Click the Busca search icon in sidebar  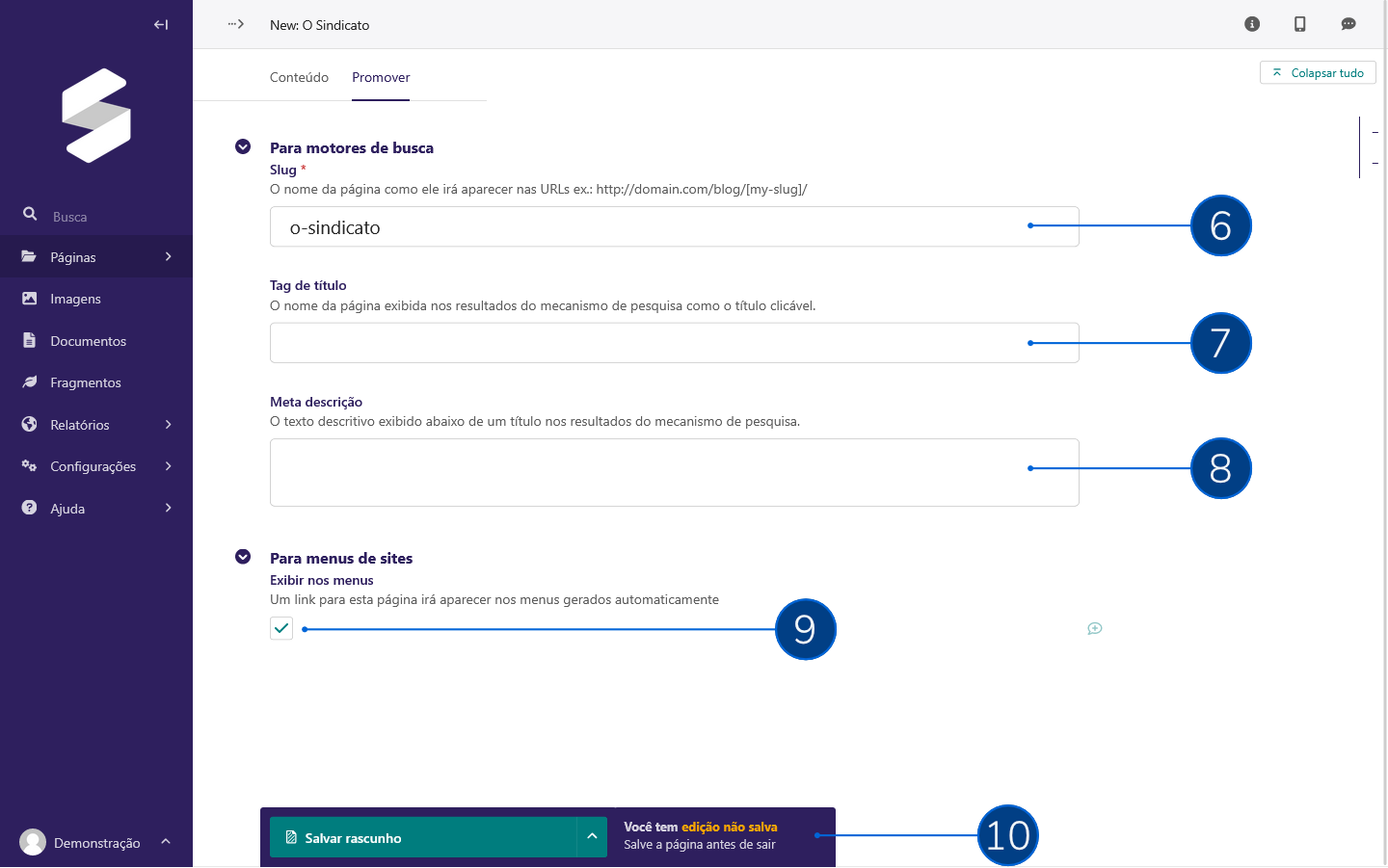tap(30, 214)
